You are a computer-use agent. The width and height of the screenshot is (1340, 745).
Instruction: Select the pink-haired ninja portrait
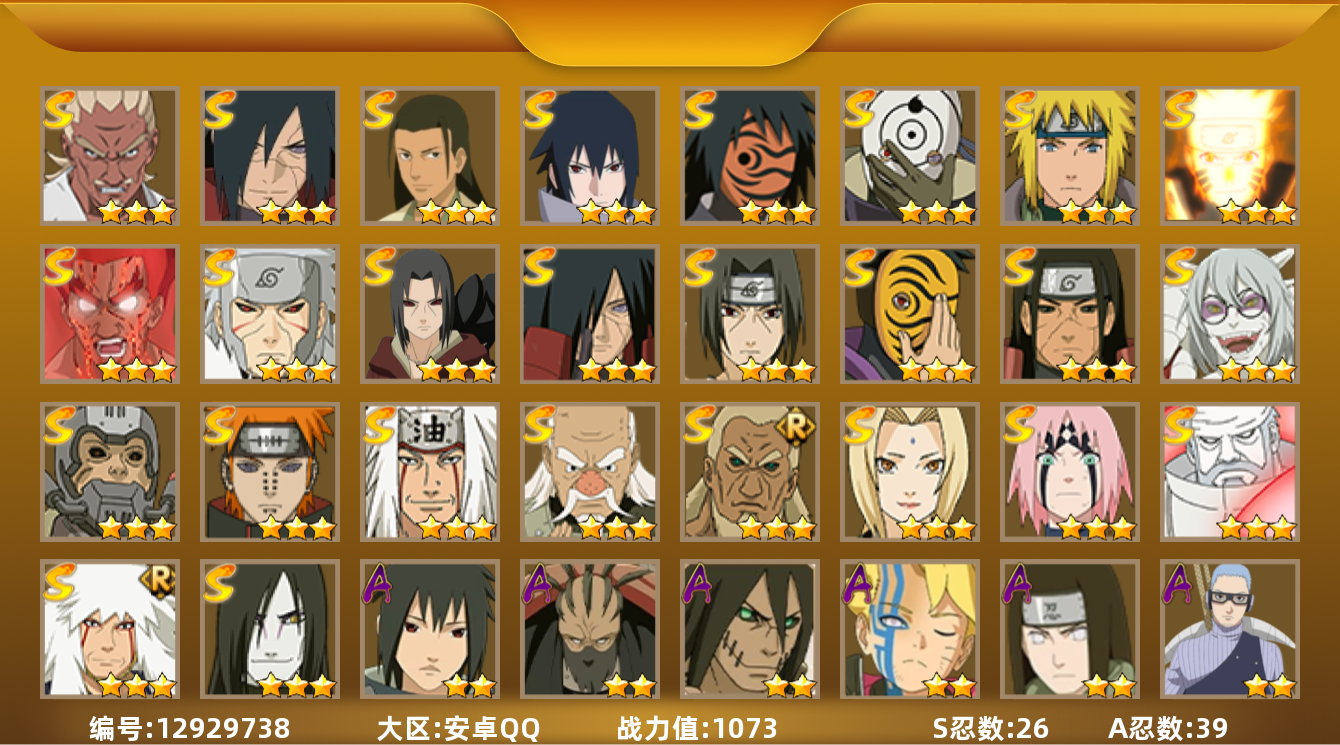coord(1069,471)
